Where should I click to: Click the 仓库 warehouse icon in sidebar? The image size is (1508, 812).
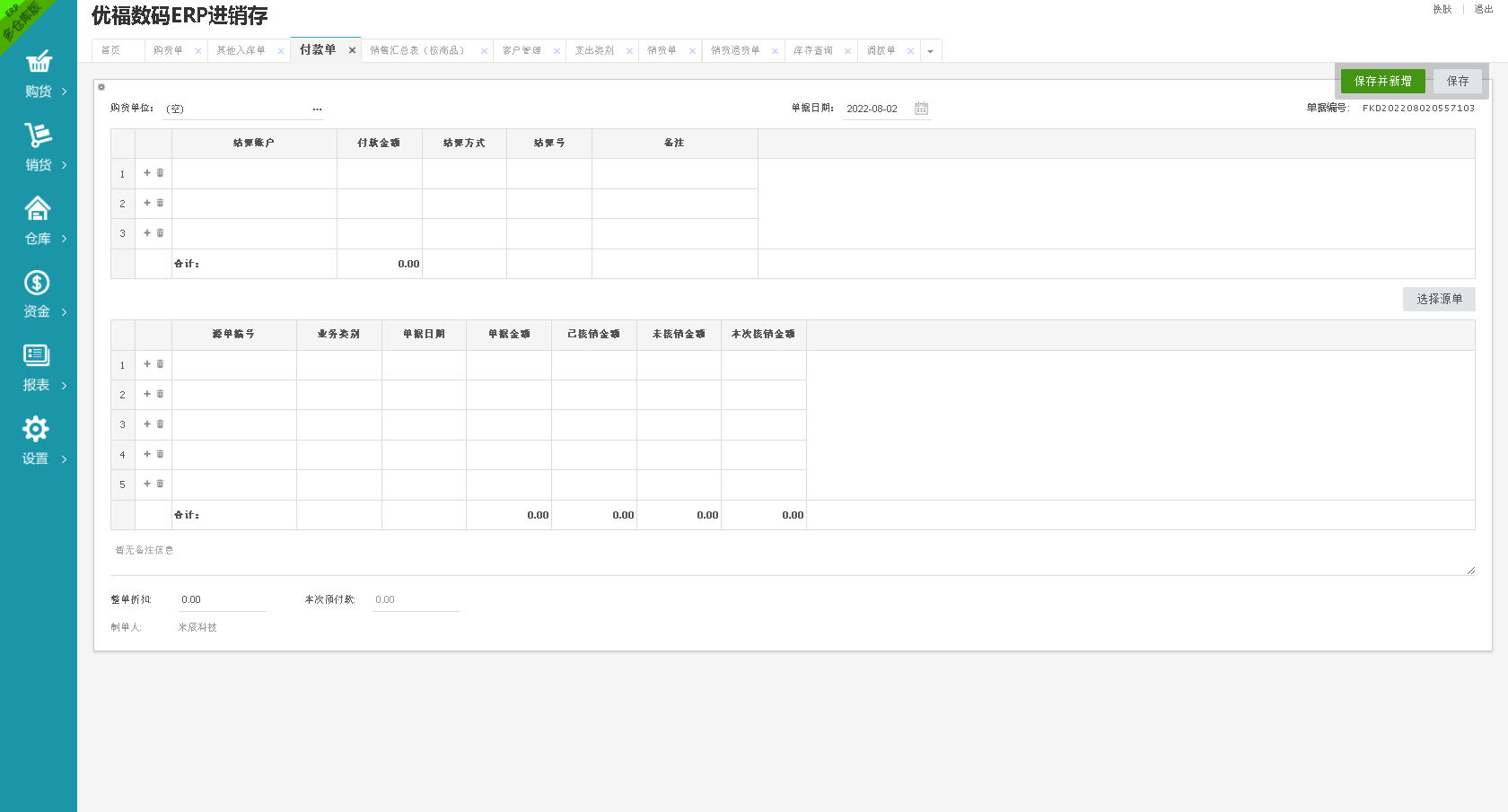[x=38, y=208]
